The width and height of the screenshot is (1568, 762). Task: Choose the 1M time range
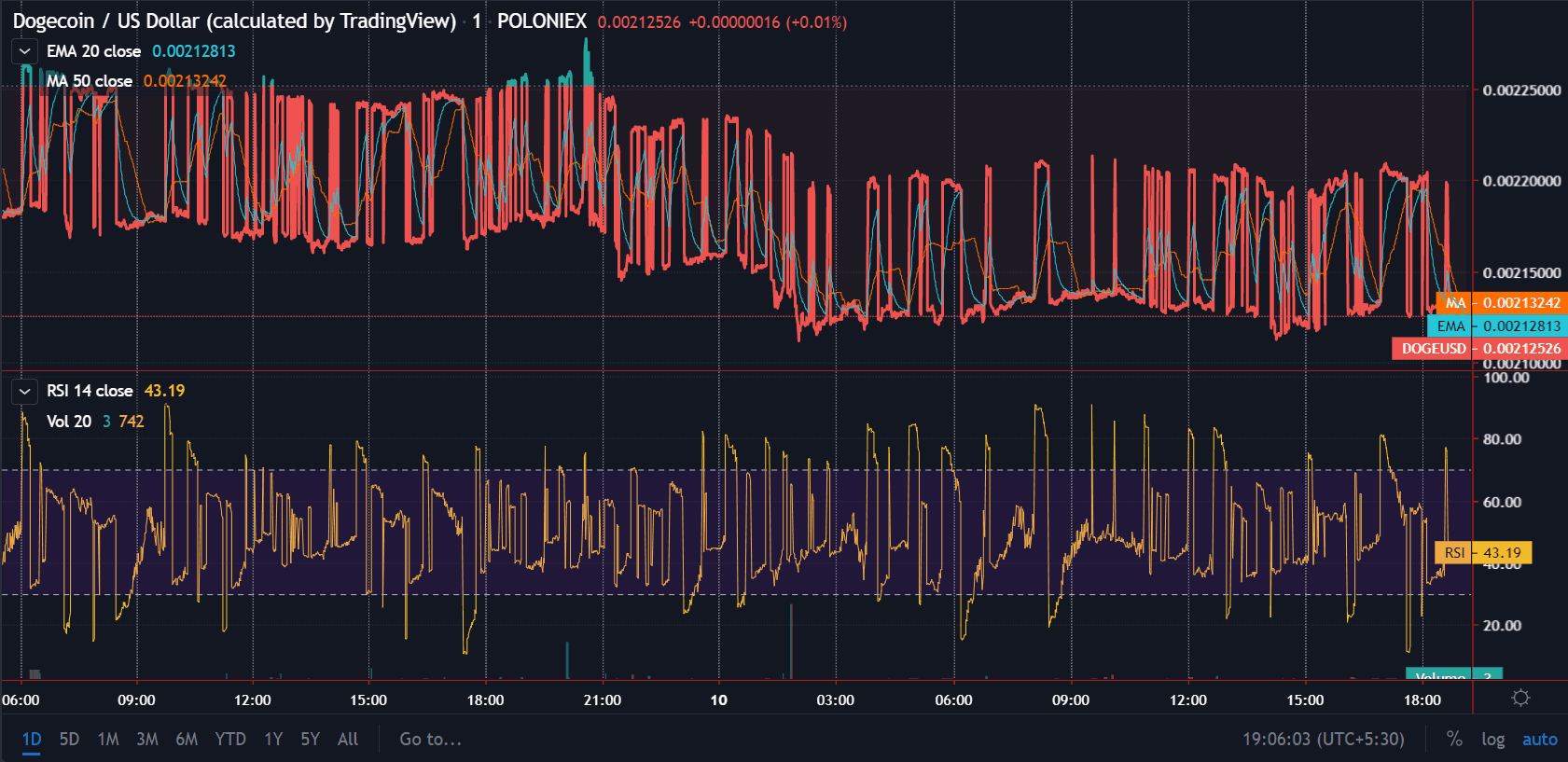coord(108,739)
